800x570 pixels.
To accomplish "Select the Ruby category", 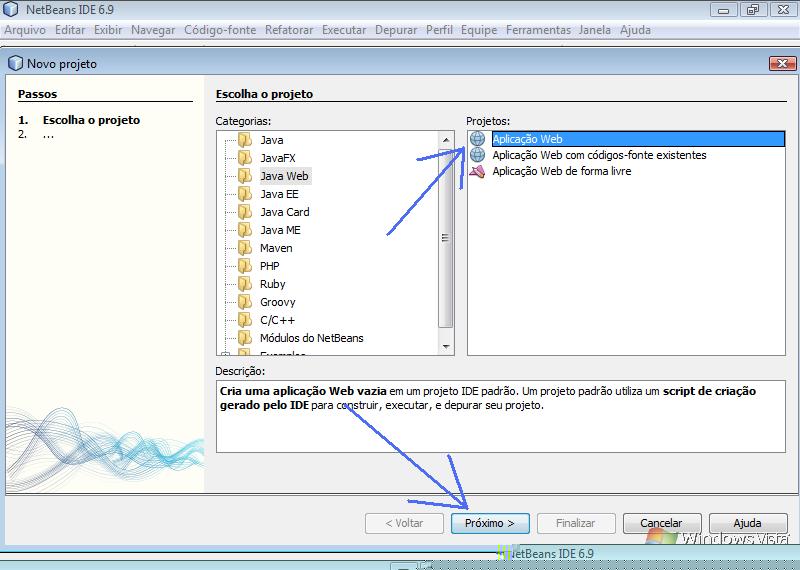I will [x=272, y=284].
